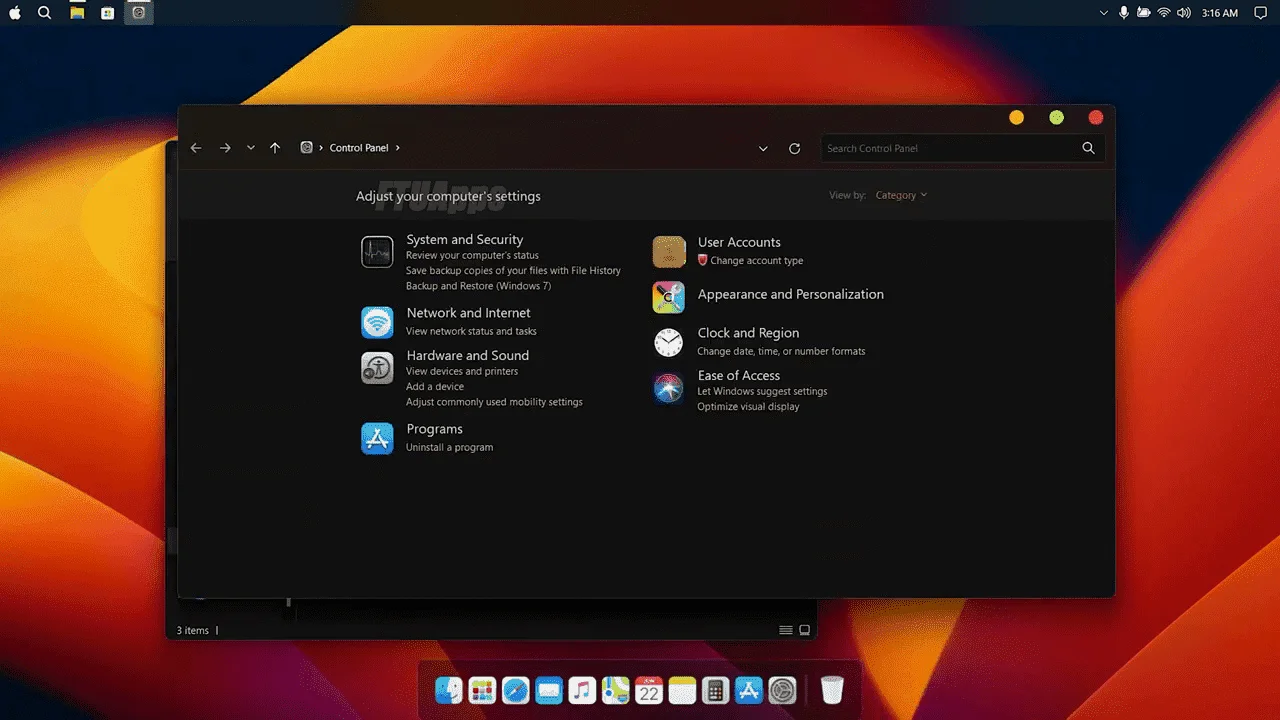This screenshot has height=720, width=1280.
Task: Click the Clock and Region clock icon
Action: pyautogui.click(x=669, y=342)
